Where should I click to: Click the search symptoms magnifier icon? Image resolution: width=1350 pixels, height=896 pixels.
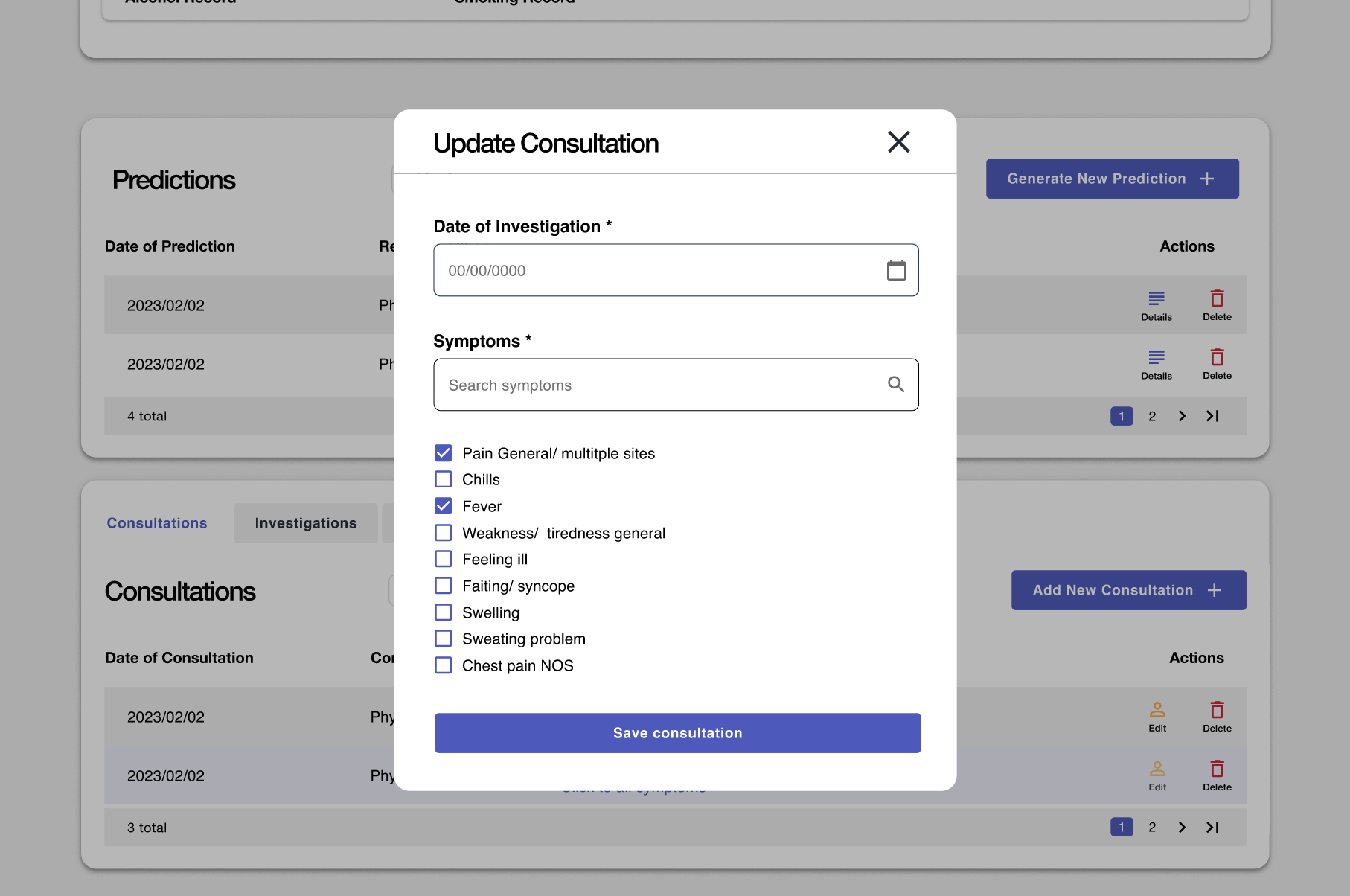[x=895, y=385]
